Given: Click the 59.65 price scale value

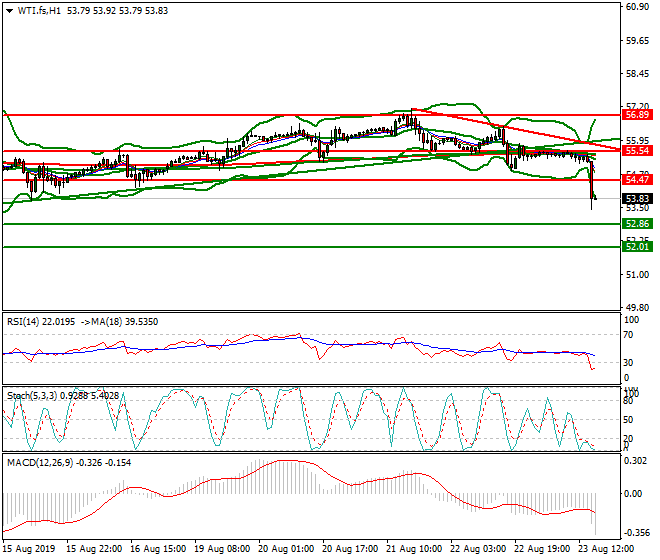Looking at the screenshot, I should (637, 40).
